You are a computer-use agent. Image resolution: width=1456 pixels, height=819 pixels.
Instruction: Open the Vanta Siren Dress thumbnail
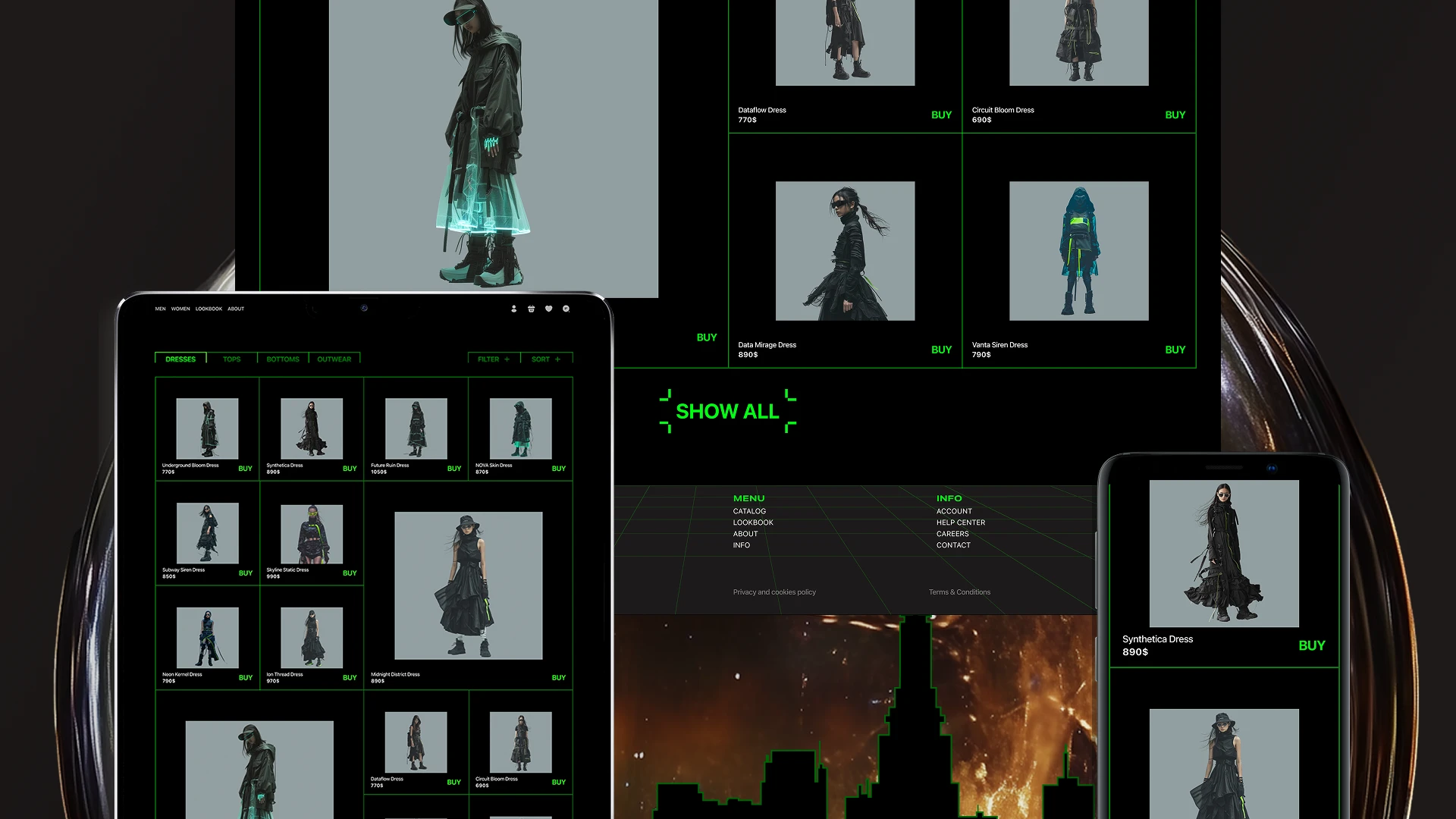pos(1078,251)
